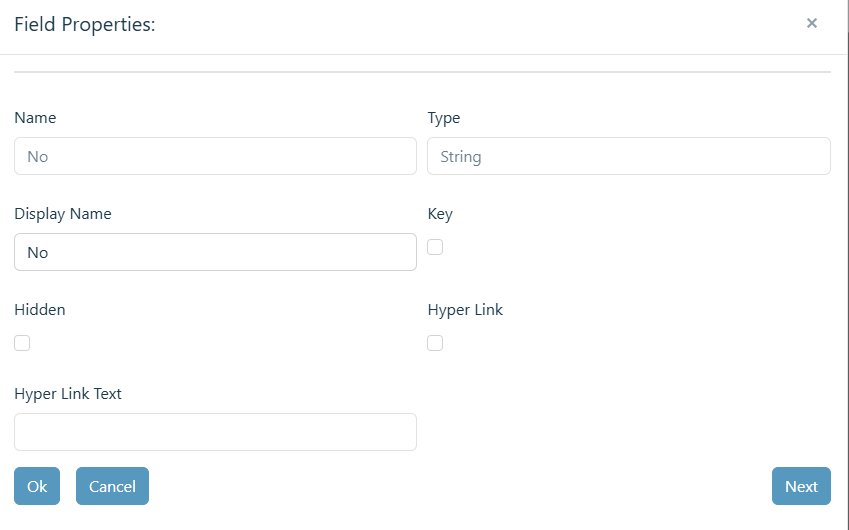Click the Hidden label text

point(40,310)
